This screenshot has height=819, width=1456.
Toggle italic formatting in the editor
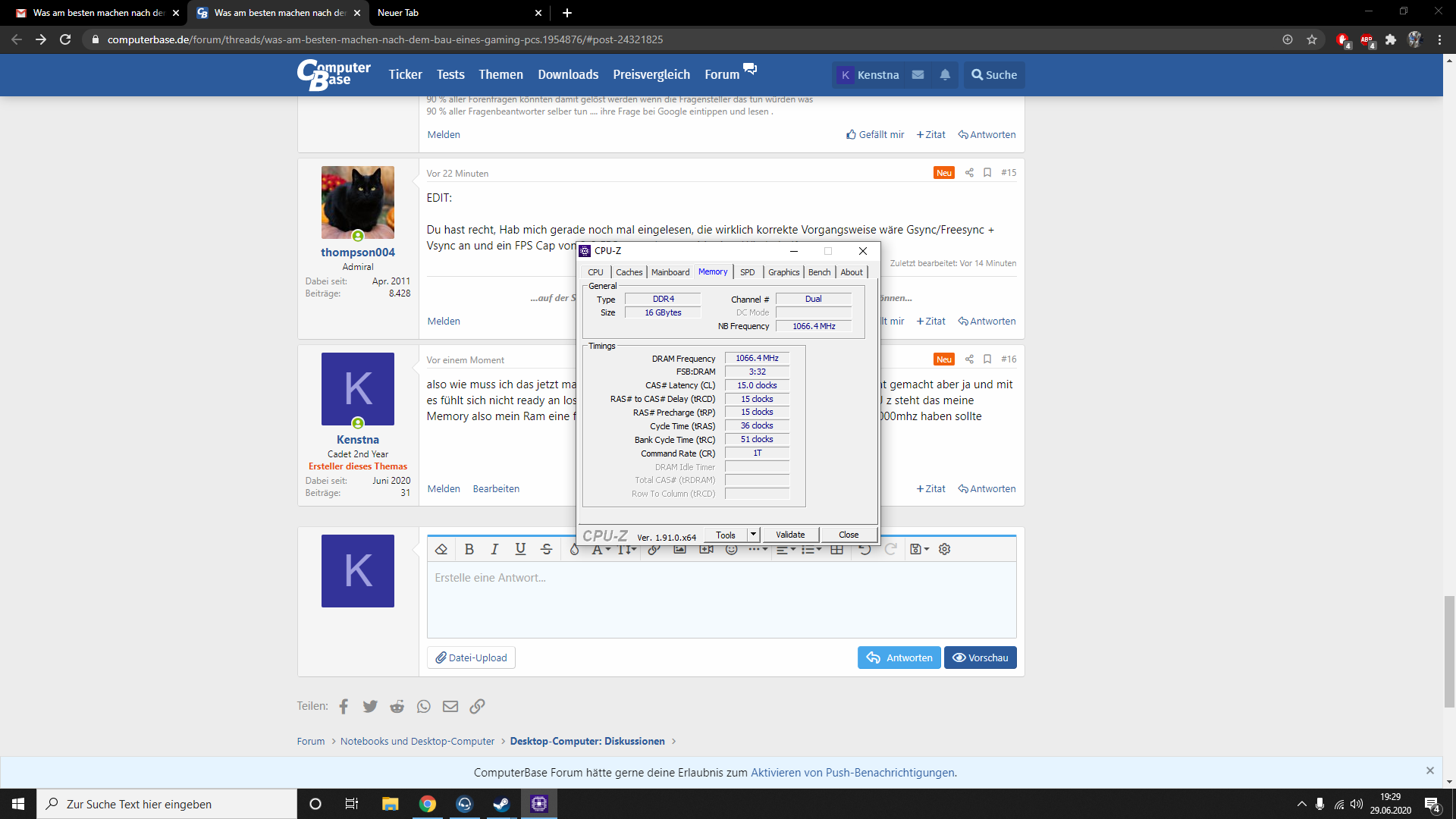tap(494, 549)
